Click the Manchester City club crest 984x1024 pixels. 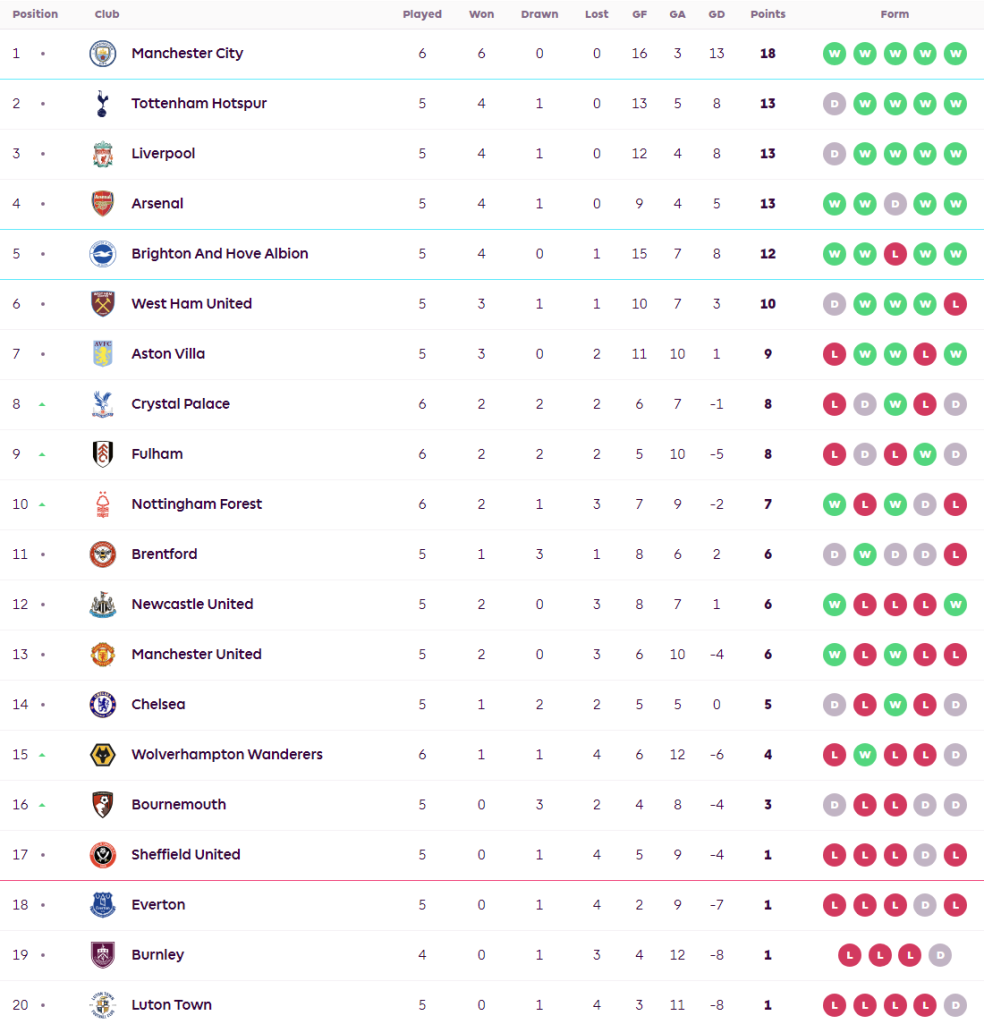pyautogui.click(x=102, y=54)
